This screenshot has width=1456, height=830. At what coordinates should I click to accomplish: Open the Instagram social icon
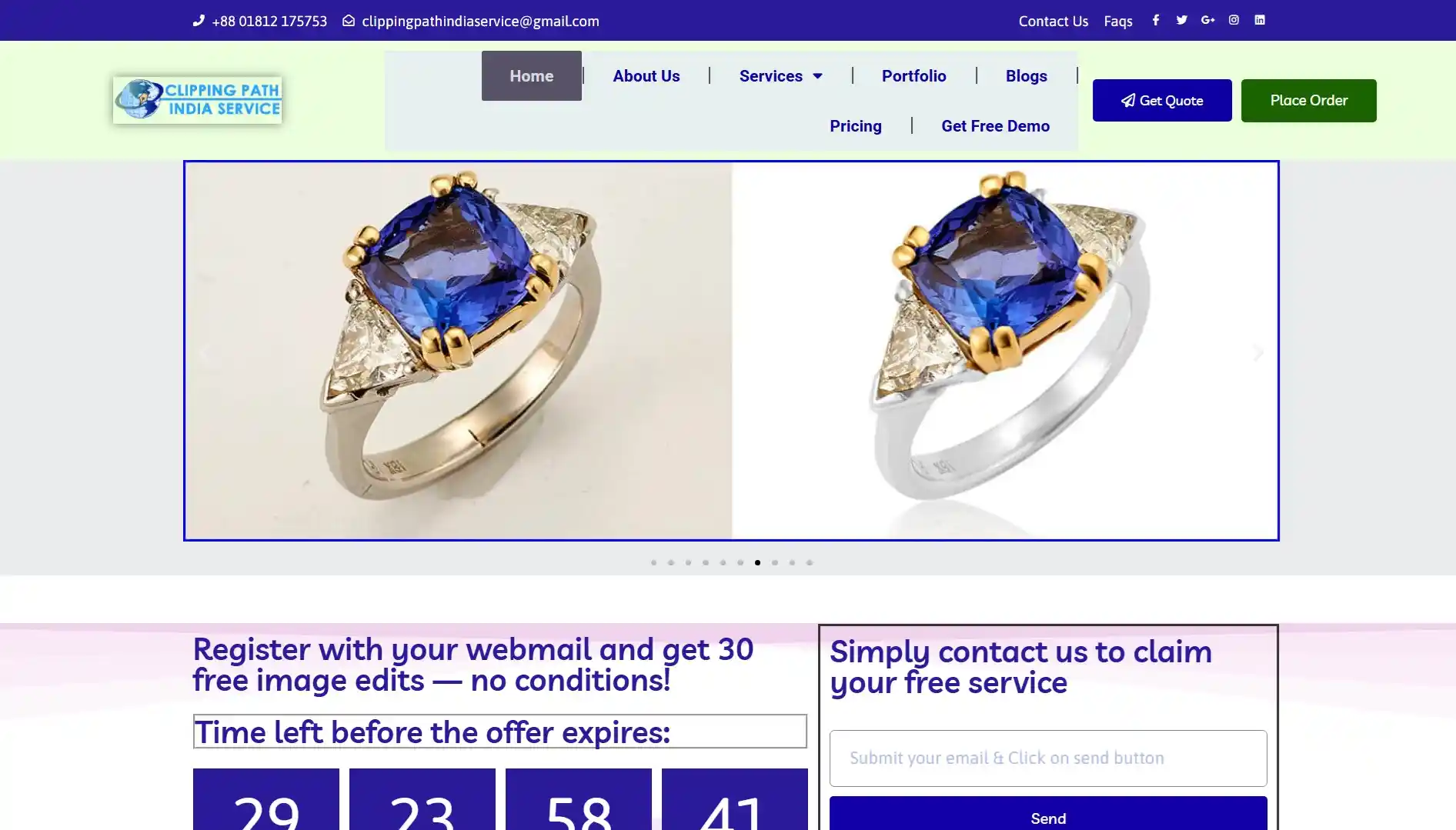1234,20
